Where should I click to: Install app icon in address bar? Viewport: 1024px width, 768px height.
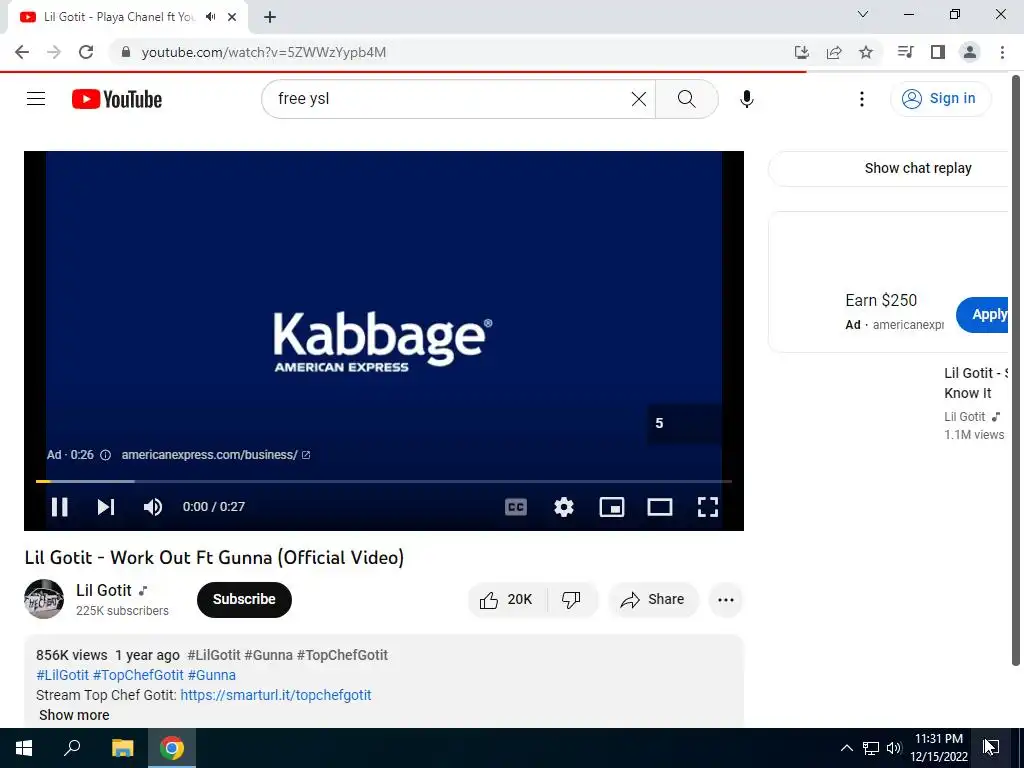(x=802, y=52)
